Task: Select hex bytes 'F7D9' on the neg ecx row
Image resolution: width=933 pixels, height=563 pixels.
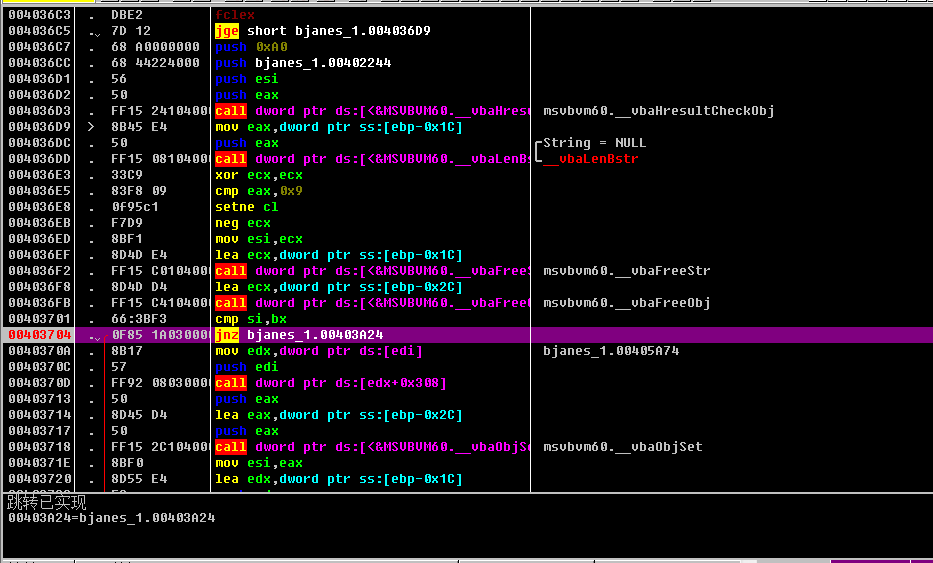Action: (x=127, y=223)
